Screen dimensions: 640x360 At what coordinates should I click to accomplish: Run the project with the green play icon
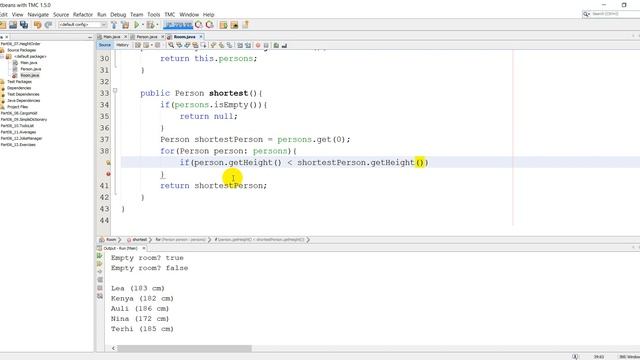(x=137, y=25)
